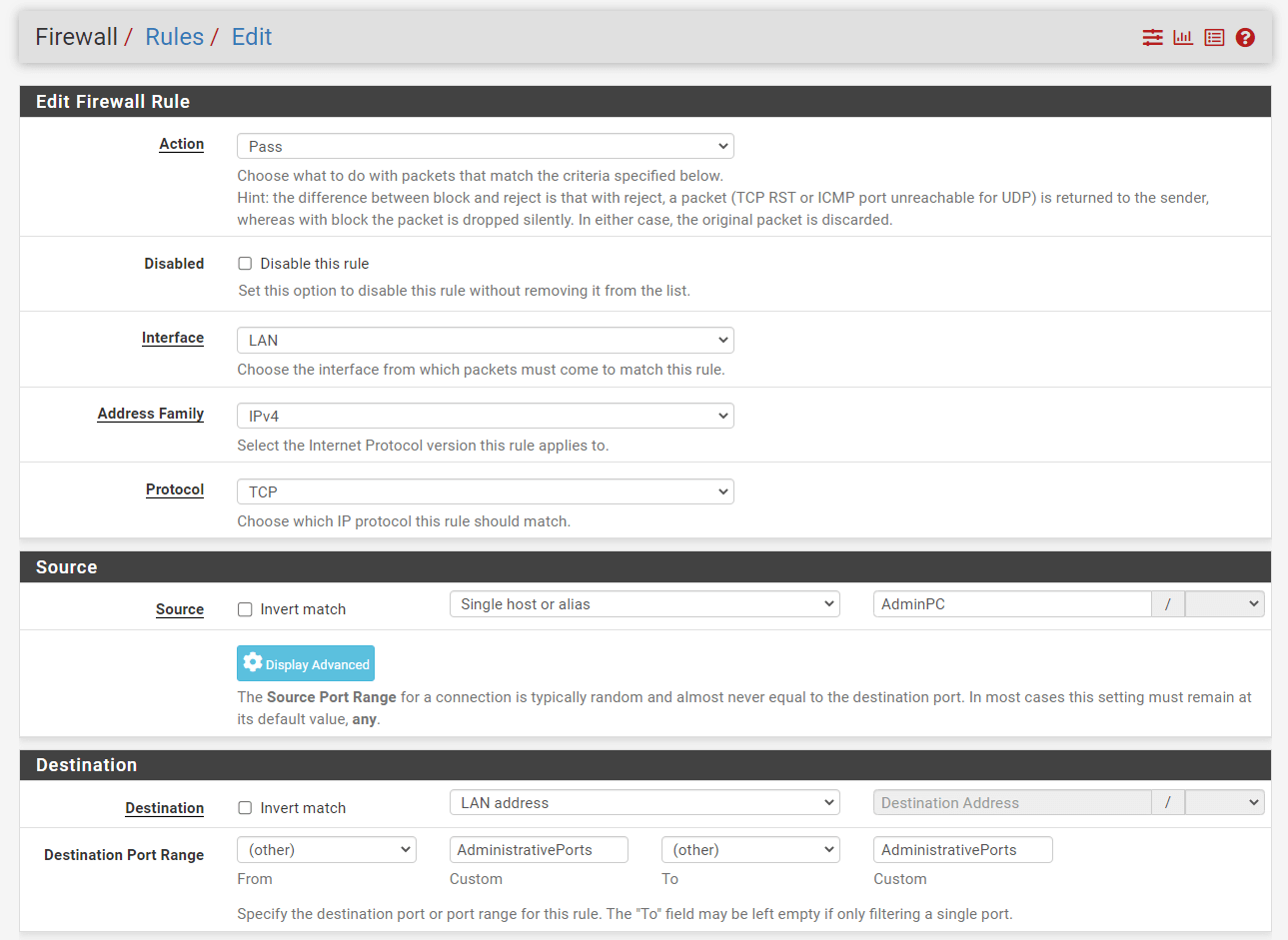This screenshot has width=1288, height=940.
Task: Click Firewall in the breadcrumb
Action: (76, 36)
